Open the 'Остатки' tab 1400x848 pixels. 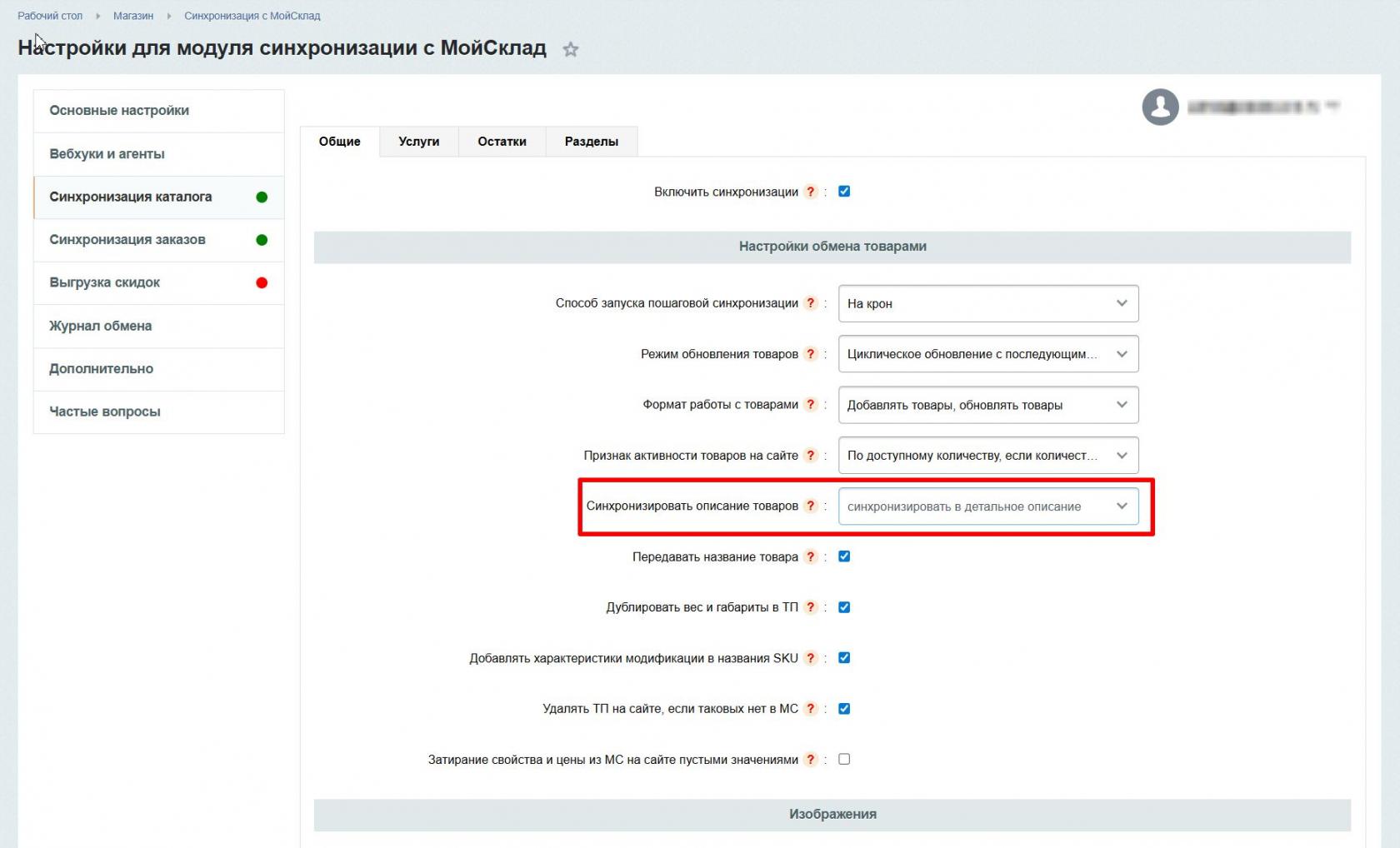click(x=502, y=142)
